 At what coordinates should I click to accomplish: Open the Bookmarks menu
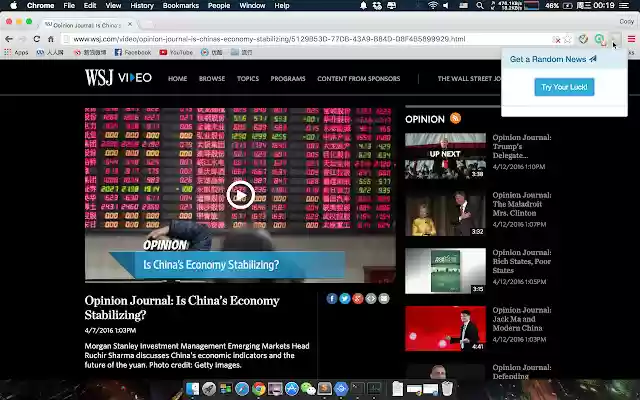[x=181, y=5]
